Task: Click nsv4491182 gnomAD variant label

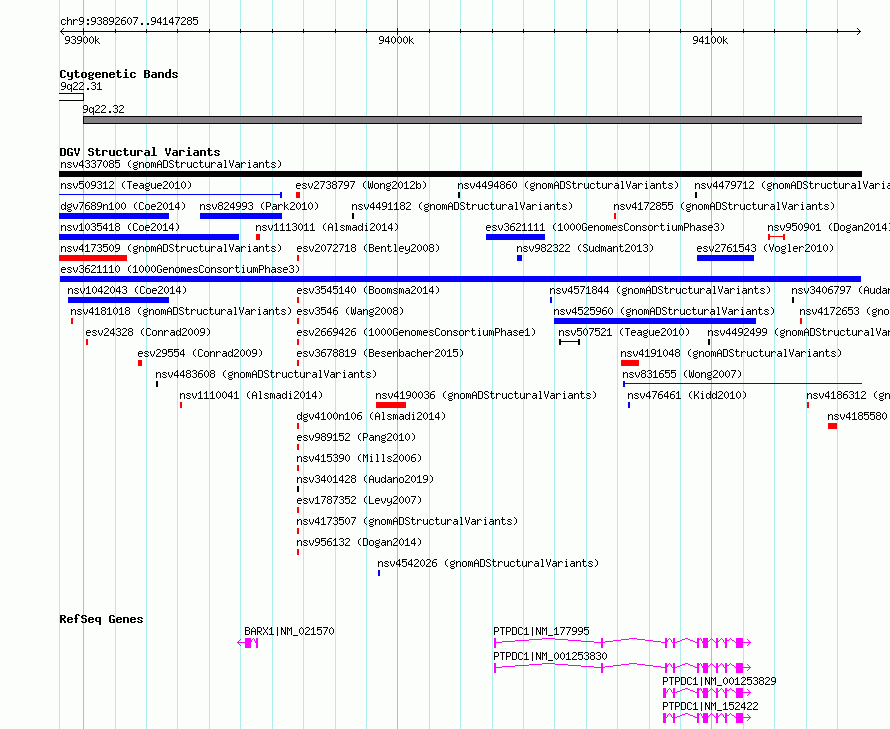Action: click(x=462, y=207)
